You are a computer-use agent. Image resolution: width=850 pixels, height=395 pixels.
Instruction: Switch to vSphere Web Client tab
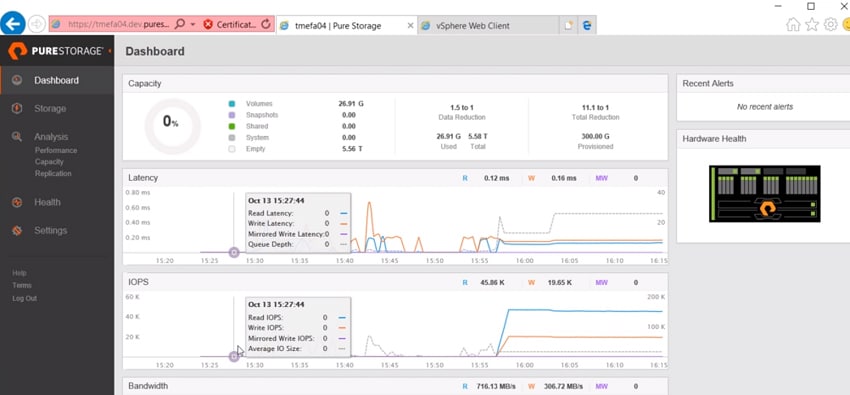(488, 25)
